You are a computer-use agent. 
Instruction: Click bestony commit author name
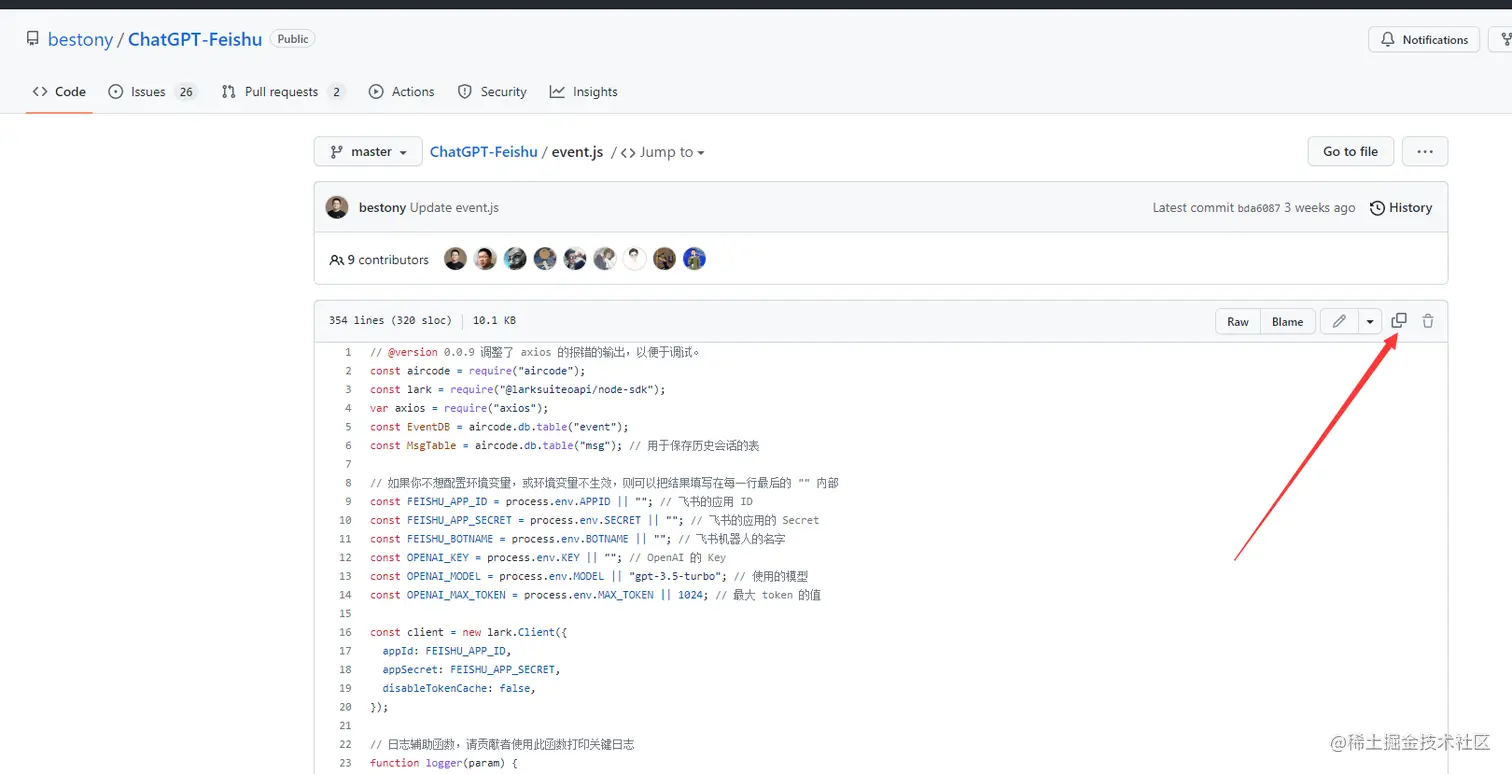382,208
